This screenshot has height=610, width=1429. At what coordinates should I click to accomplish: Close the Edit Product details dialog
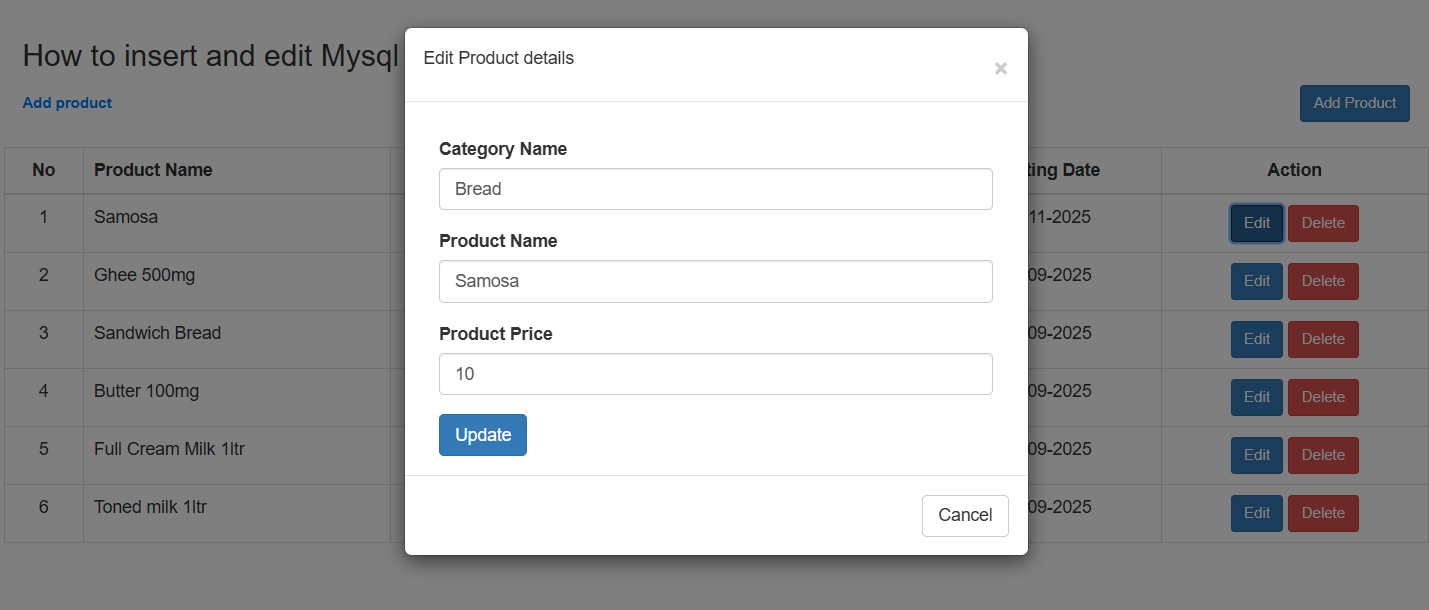tap(1000, 69)
